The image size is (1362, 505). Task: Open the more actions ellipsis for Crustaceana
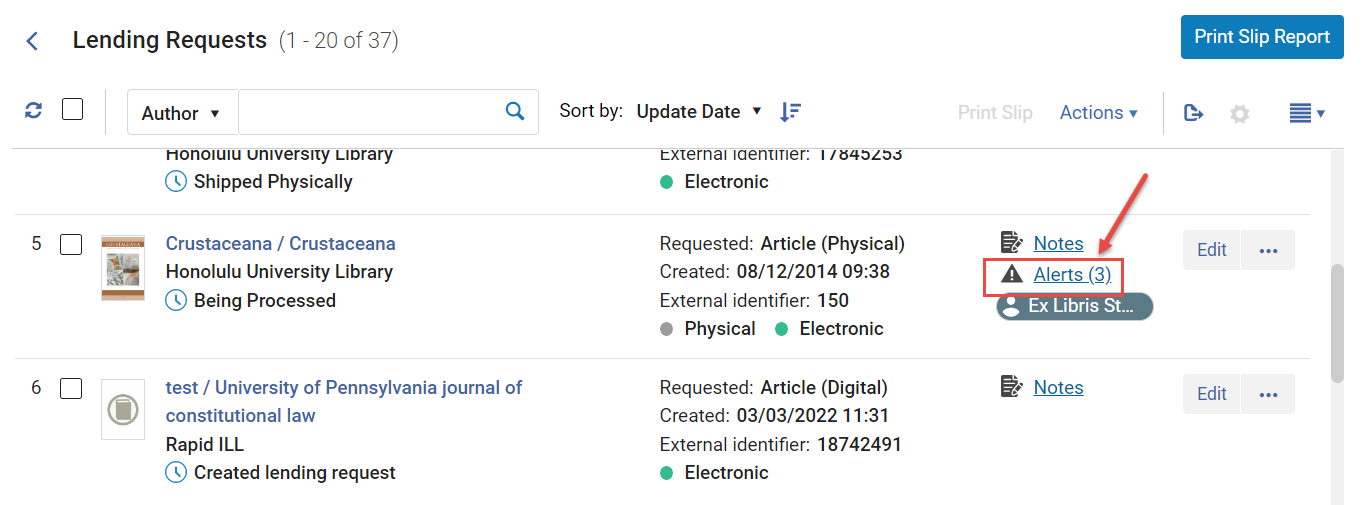(1268, 250)
